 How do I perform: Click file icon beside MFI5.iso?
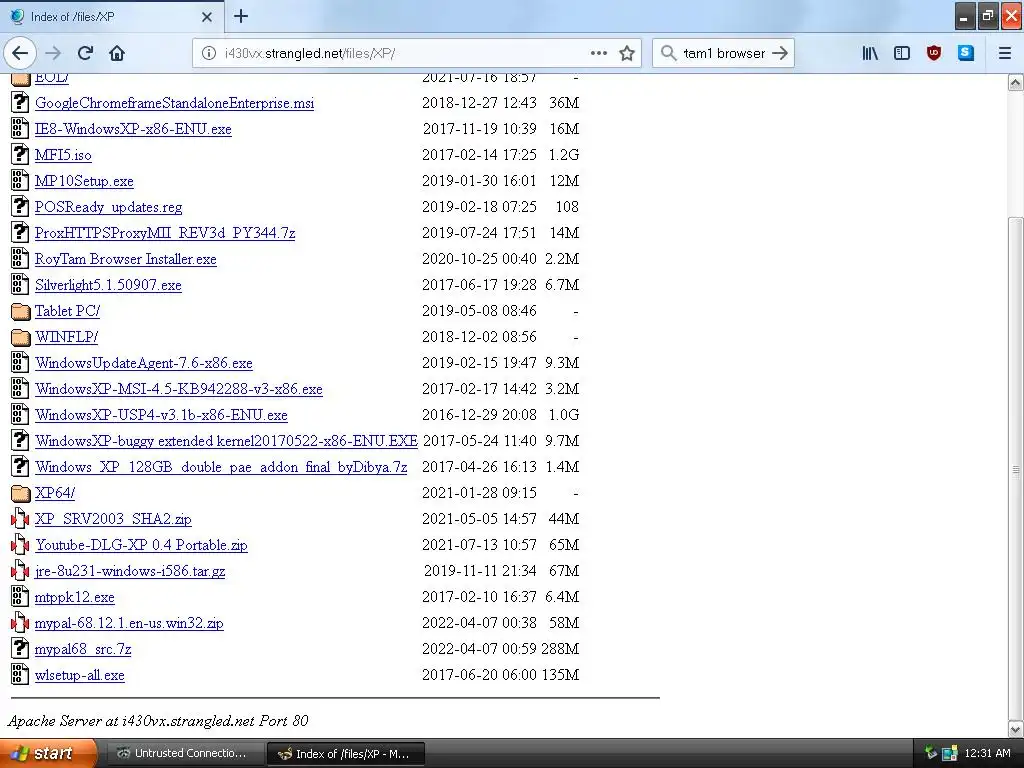pyautogui.click(x=20, y=154)
